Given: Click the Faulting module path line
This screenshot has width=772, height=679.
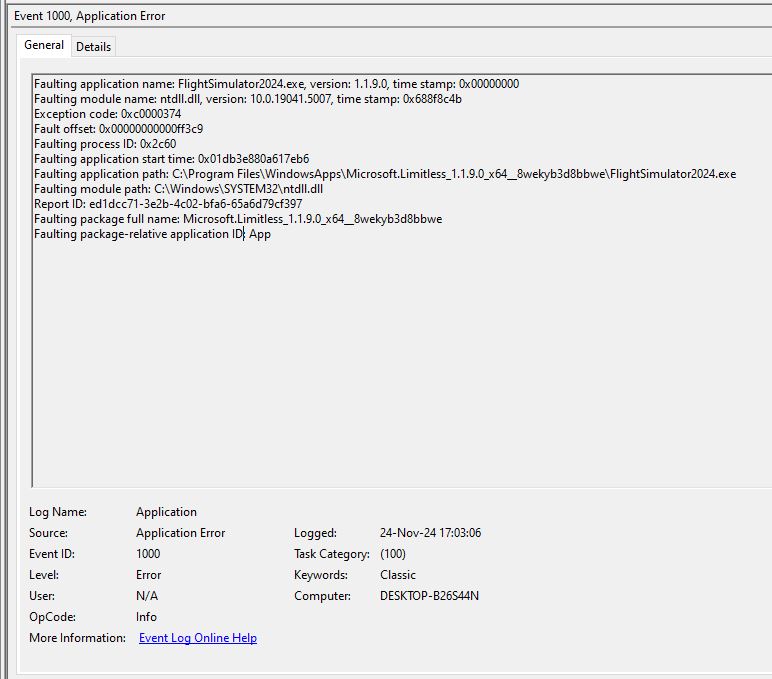Looking at the screenshot, I should [x=178, y=189].
